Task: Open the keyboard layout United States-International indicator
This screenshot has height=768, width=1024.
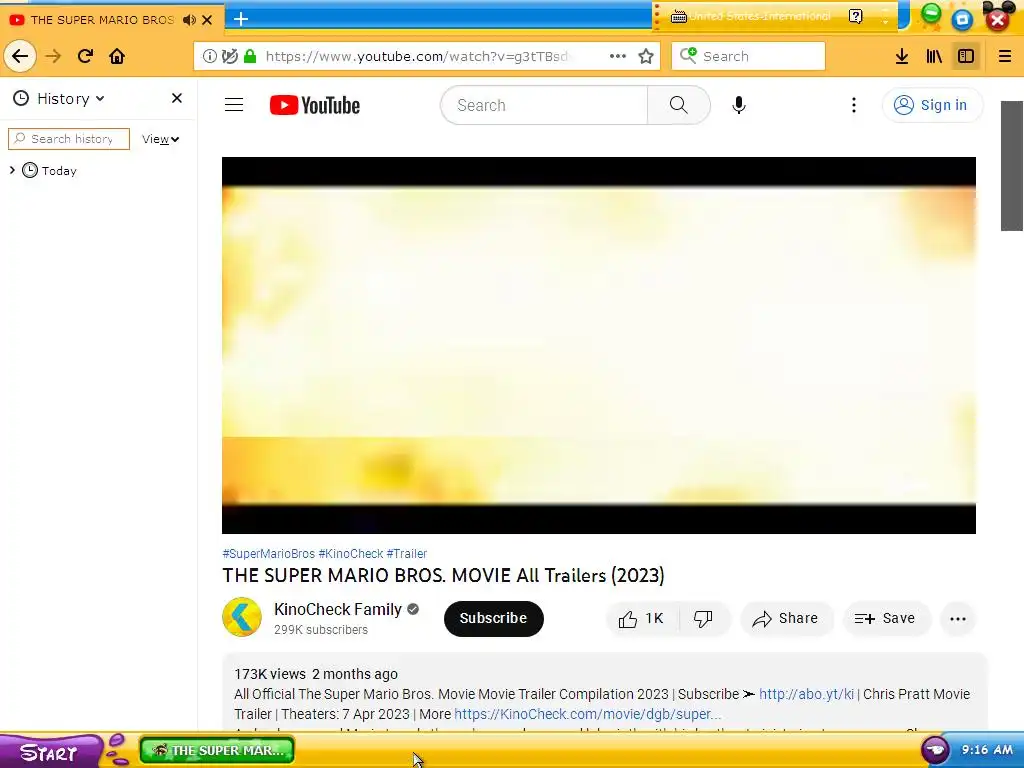Action: [750, 16]
